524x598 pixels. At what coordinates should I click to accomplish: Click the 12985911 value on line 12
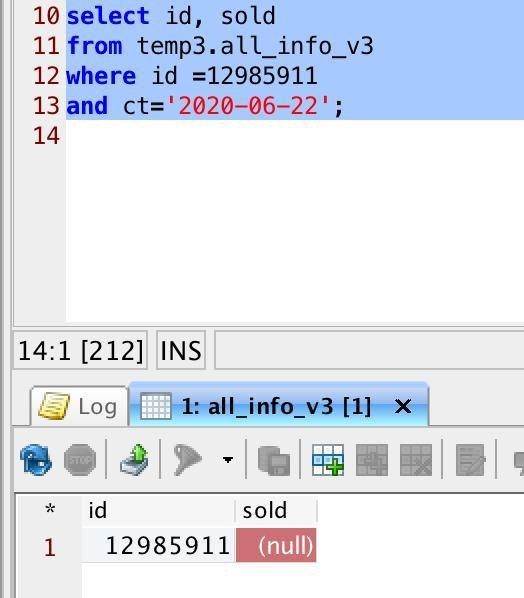tap(262, 76)
